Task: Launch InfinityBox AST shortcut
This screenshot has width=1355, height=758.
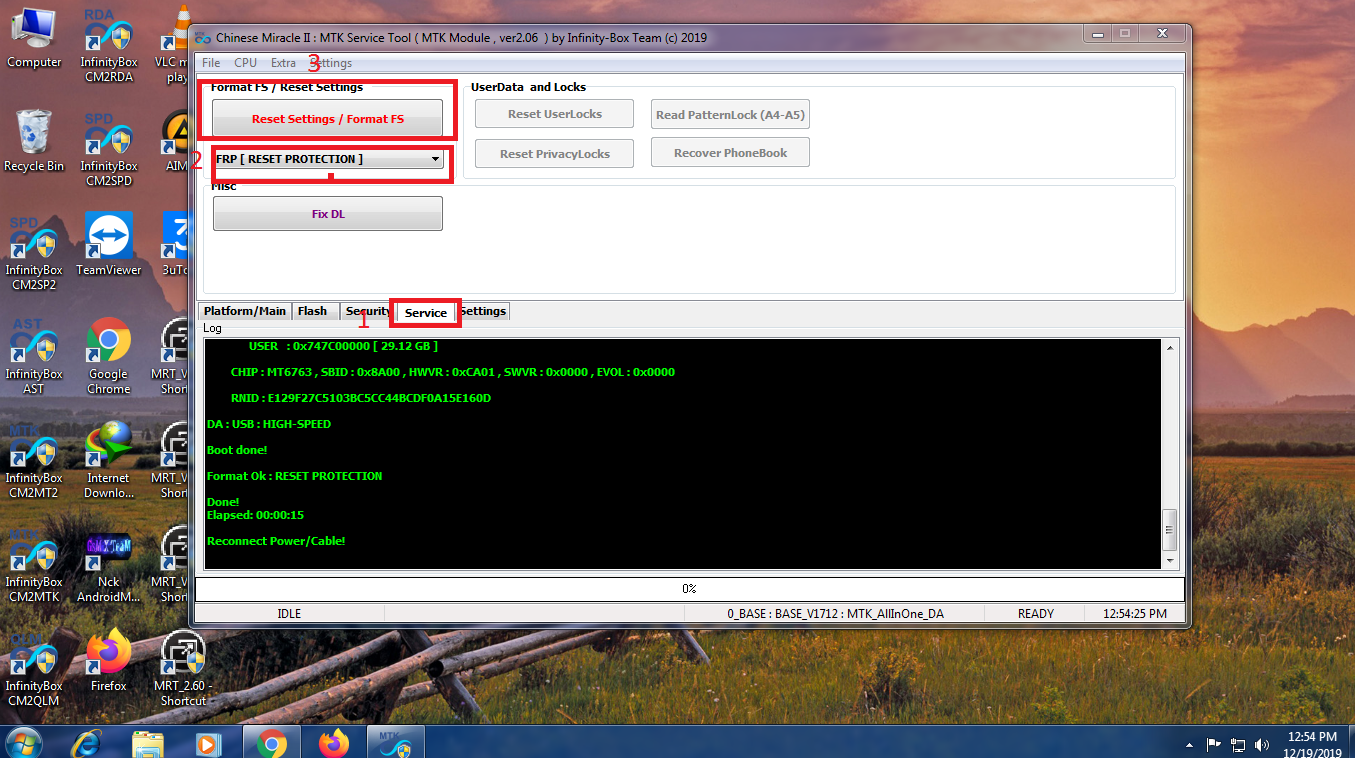Action: [x=34, y=356]
